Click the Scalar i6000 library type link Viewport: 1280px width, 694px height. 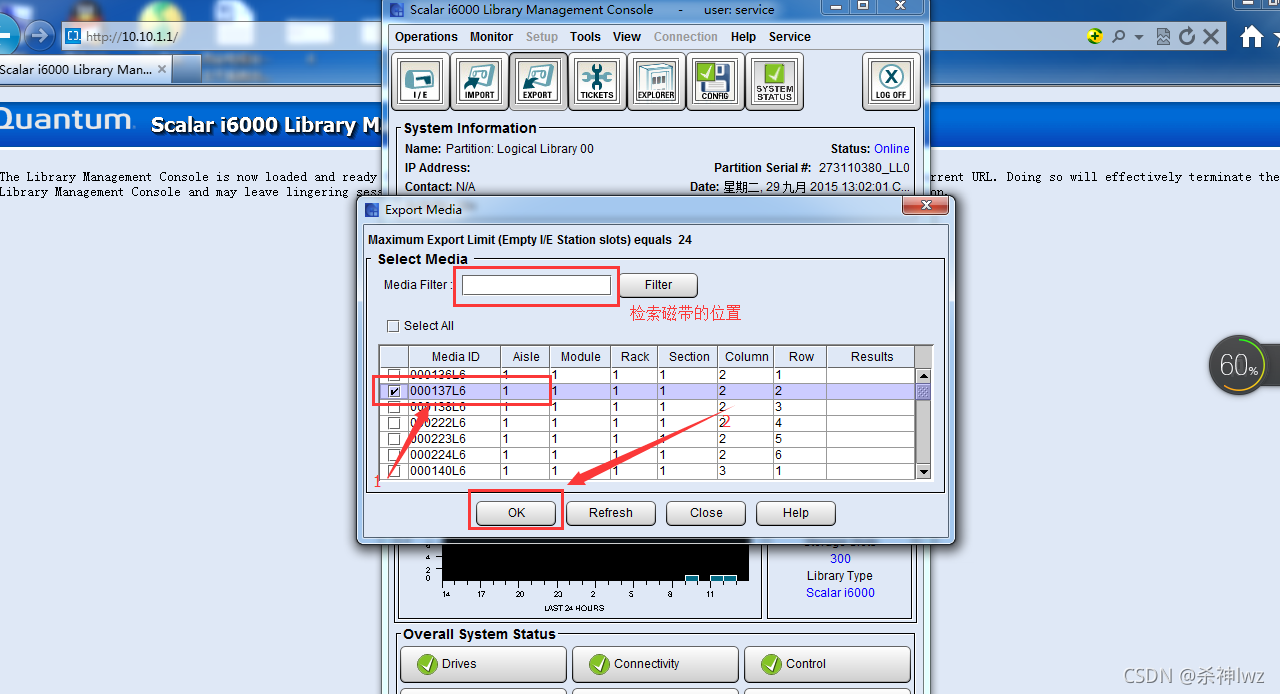(x=840, y=593)
